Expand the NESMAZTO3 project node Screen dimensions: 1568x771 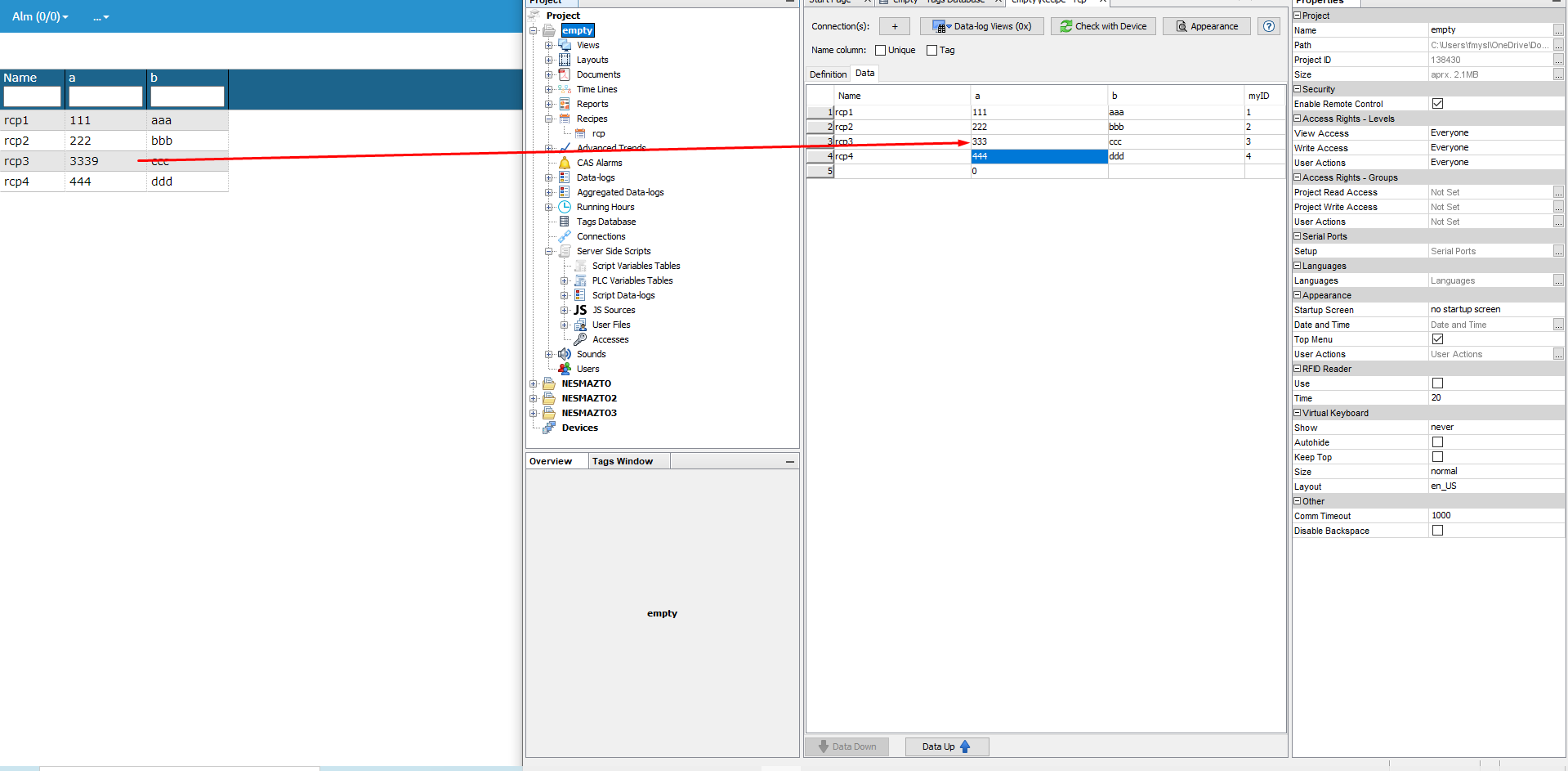point(534,413)
